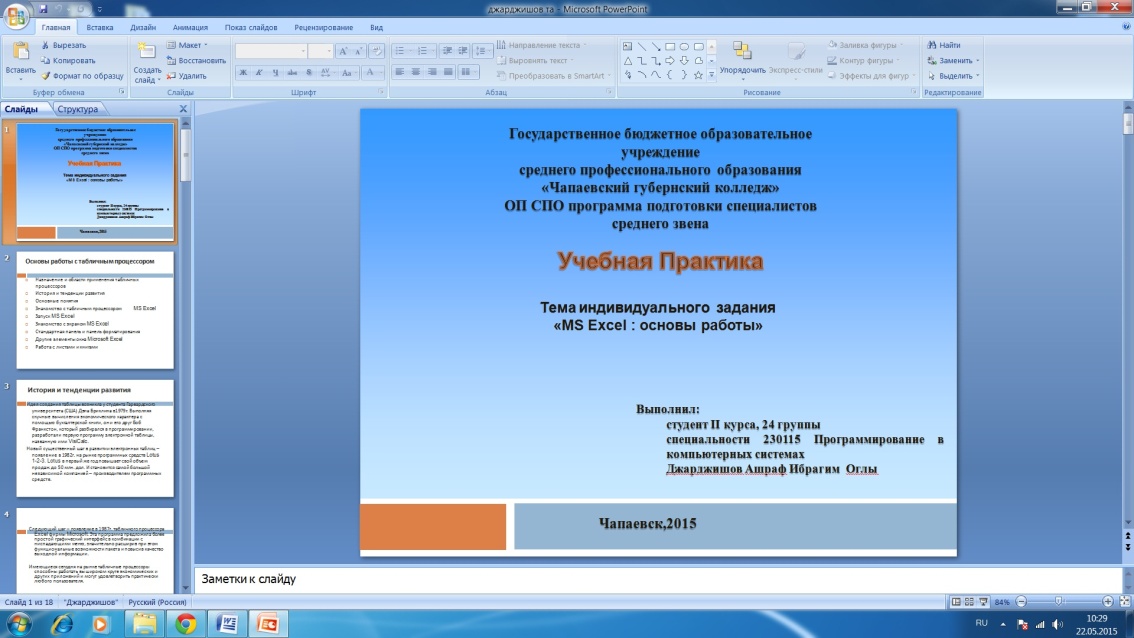Open slide sorter view in status bar
This screenshot has width=1134, height=638.
point(969,602)
